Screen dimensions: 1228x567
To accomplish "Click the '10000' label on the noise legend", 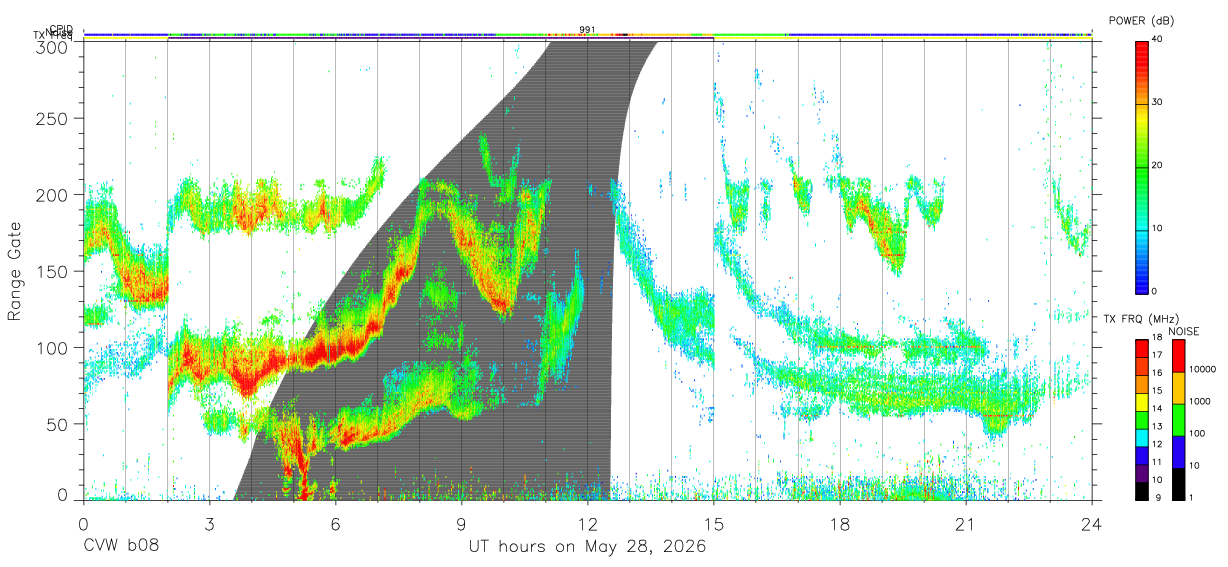I will click(1203, 370).
